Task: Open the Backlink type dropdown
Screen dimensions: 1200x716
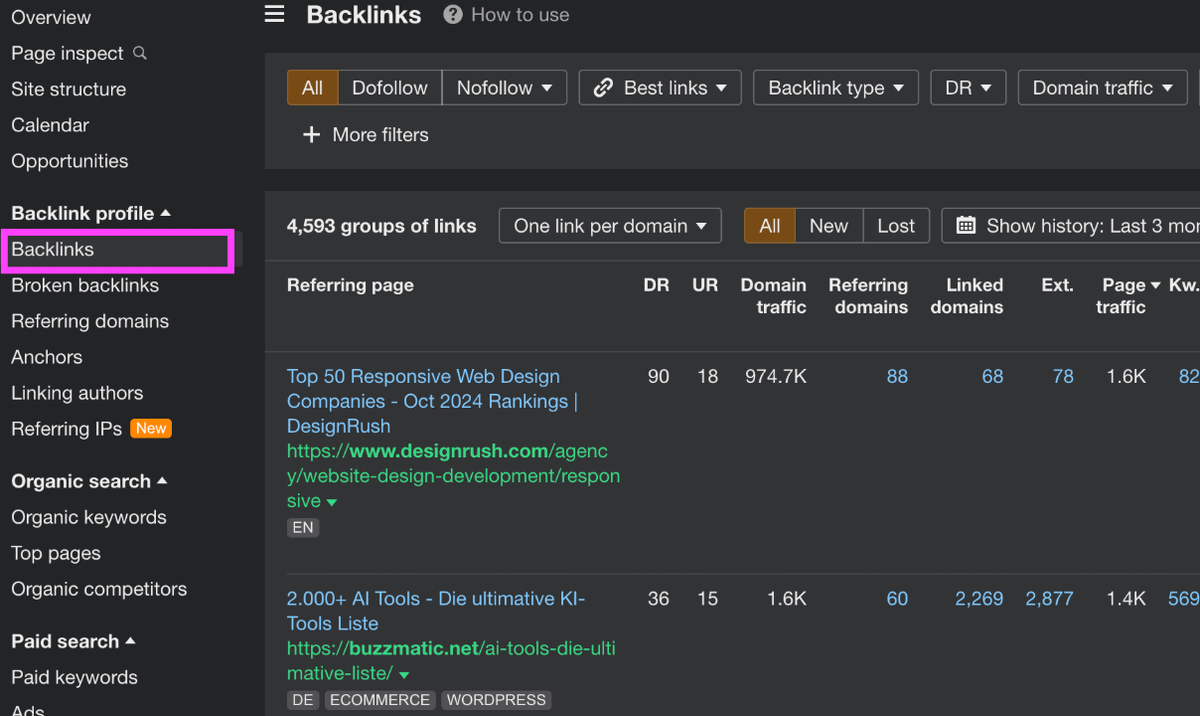Action: coord(835,87)
